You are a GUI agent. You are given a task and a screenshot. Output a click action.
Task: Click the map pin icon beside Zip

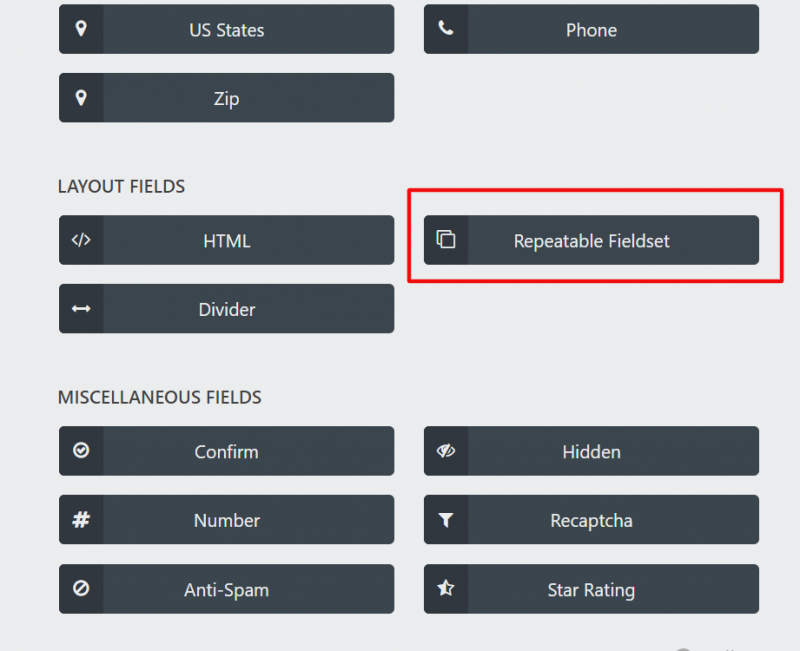81,98
